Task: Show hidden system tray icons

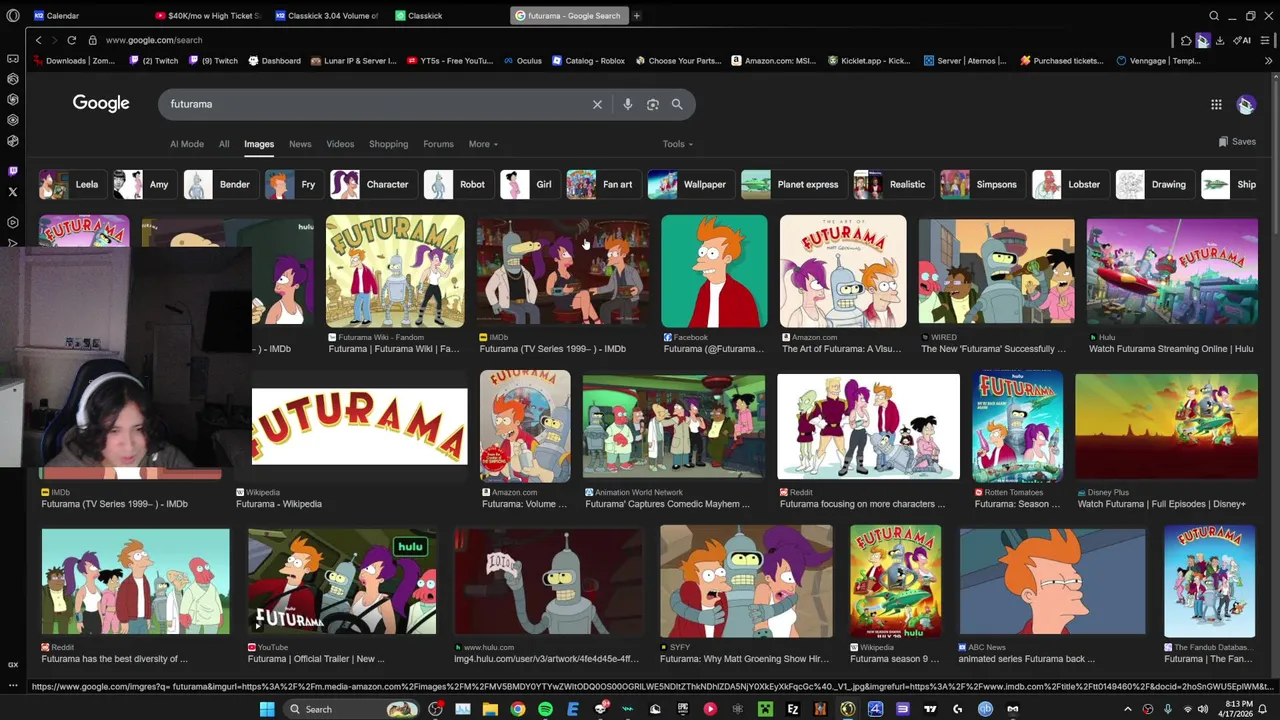Action: (x=1128, y=709)
